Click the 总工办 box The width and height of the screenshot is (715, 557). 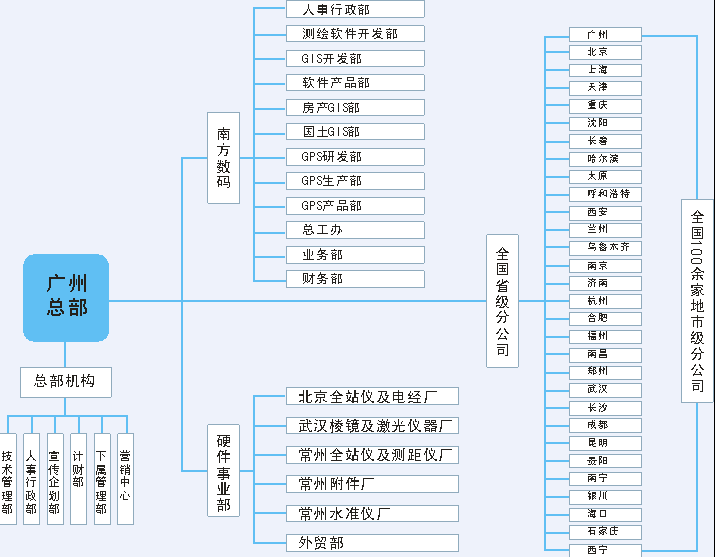point(340,230)
